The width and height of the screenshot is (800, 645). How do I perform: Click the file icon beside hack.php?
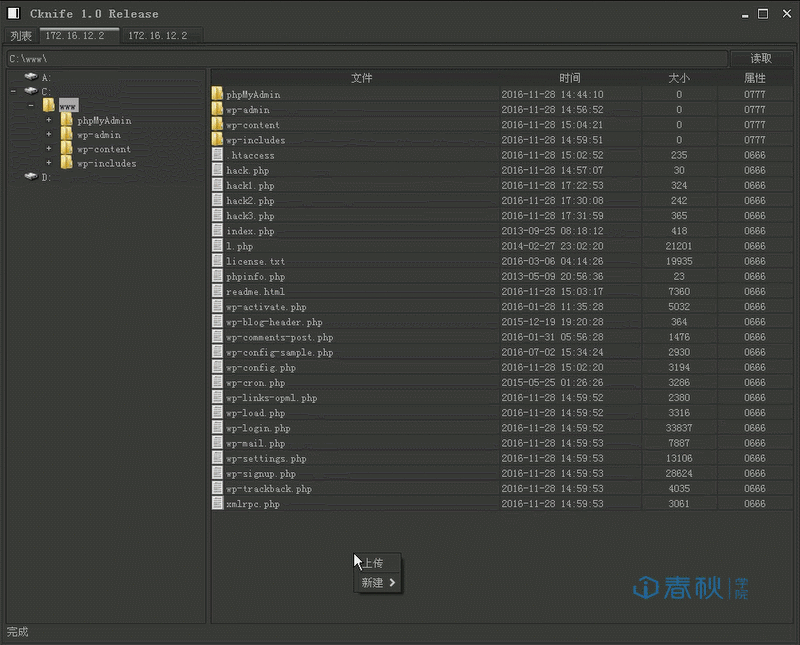coord(219,170)
